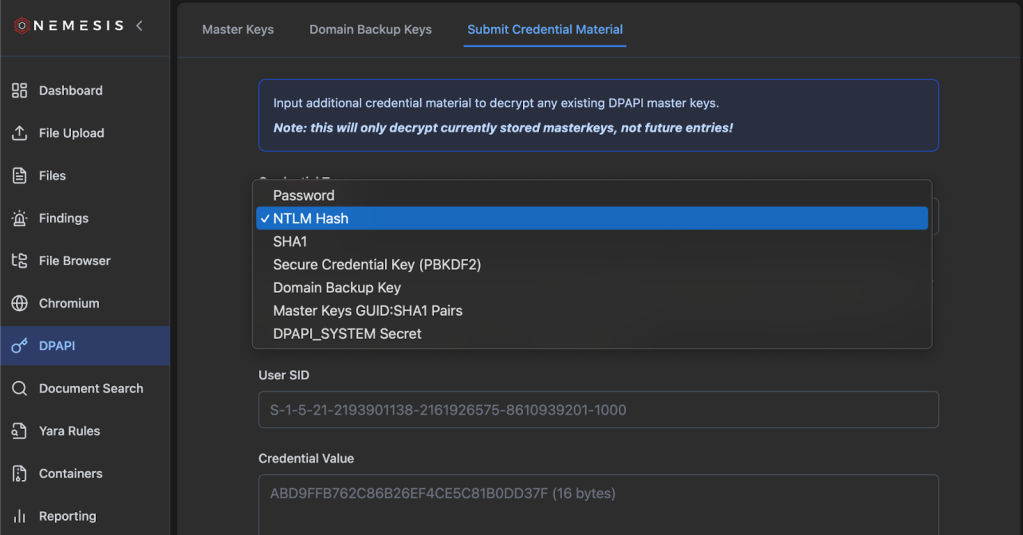Pick Secure Credential Key (PBKDF2) option
This screenshot has width=1023, height=535.
[x=376, y=264]
